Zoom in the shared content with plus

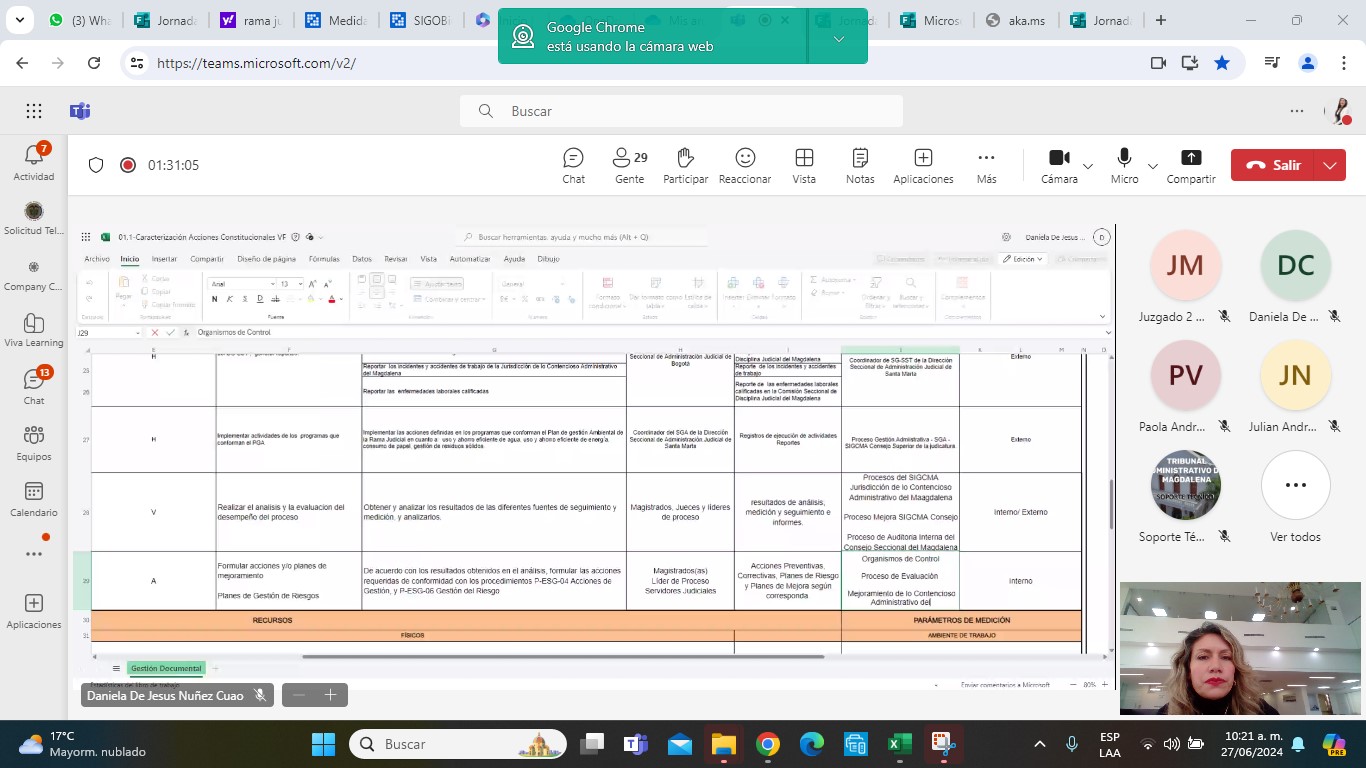(330, 695)
